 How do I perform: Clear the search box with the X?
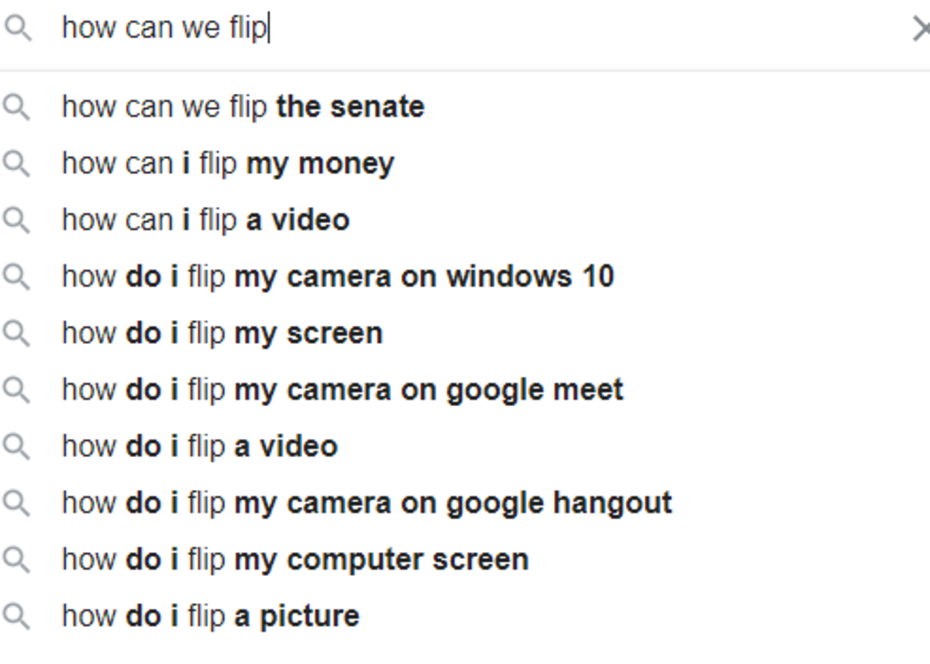920,29
